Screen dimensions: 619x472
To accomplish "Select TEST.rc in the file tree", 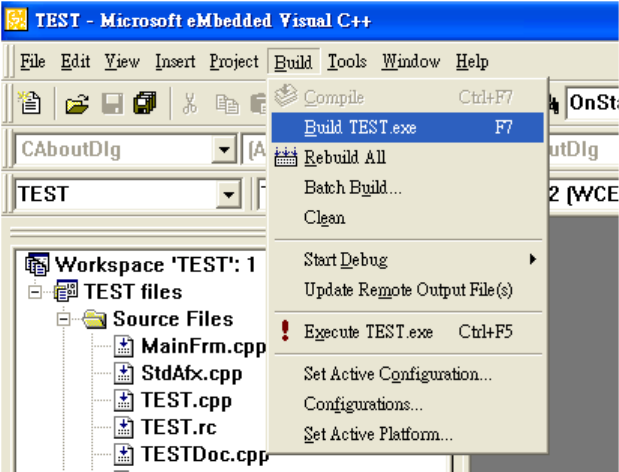I will [x=179, y=427].
